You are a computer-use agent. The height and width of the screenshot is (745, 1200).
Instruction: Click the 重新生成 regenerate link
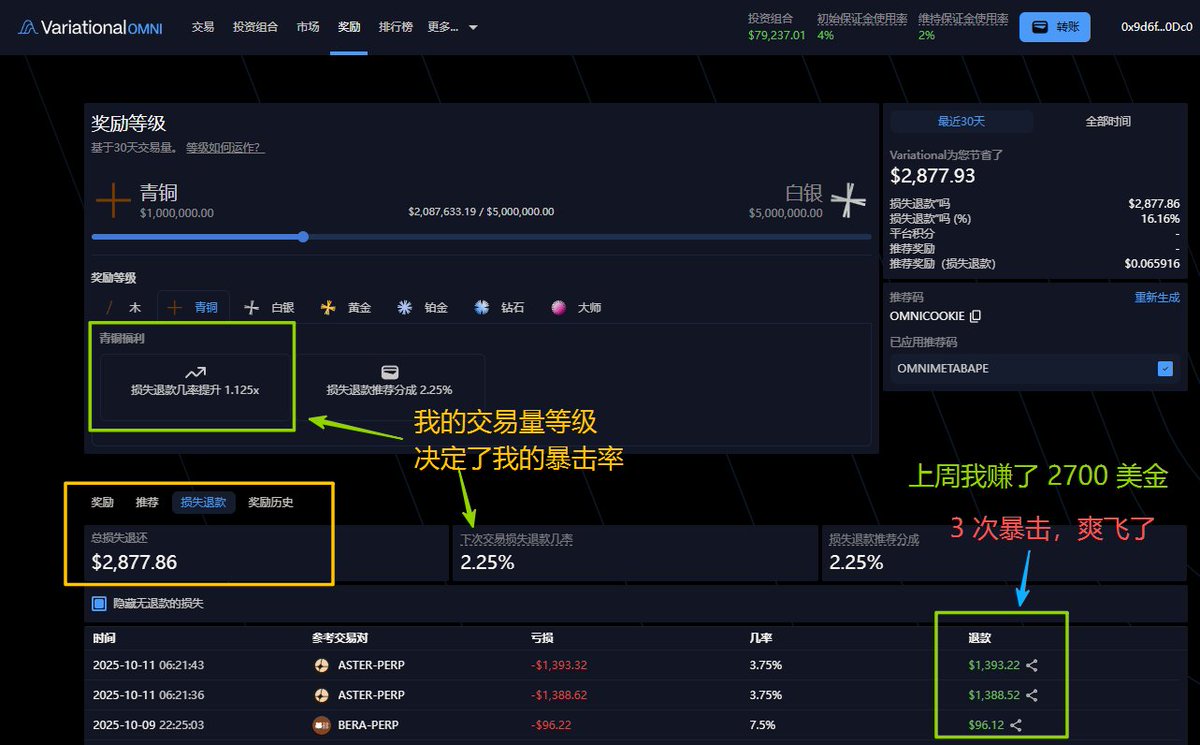[x=1157, y=298]
